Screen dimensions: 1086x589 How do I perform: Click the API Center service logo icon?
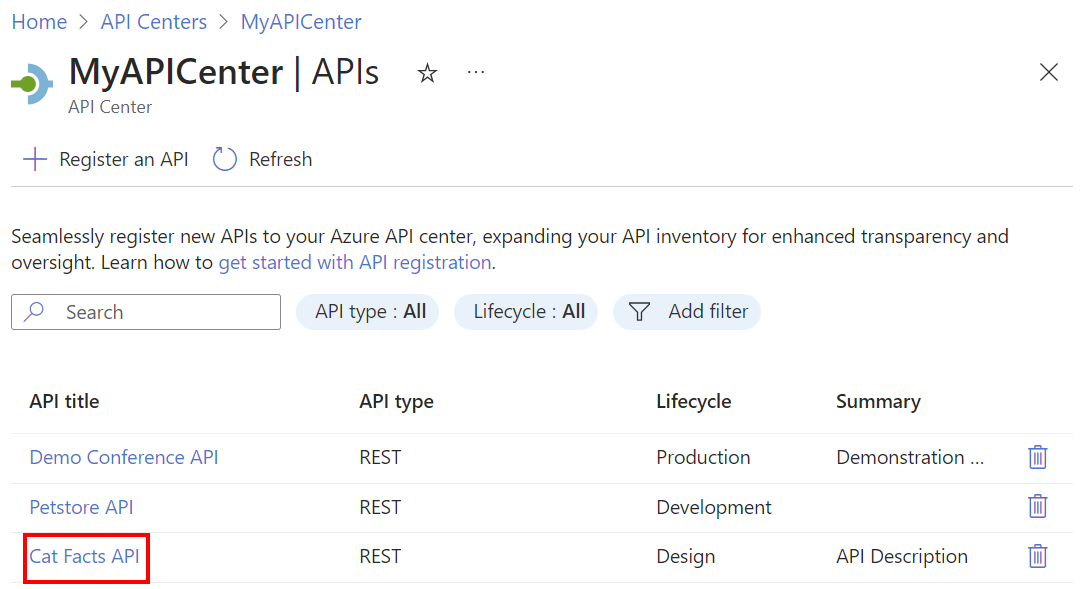(x=30, y=85)
